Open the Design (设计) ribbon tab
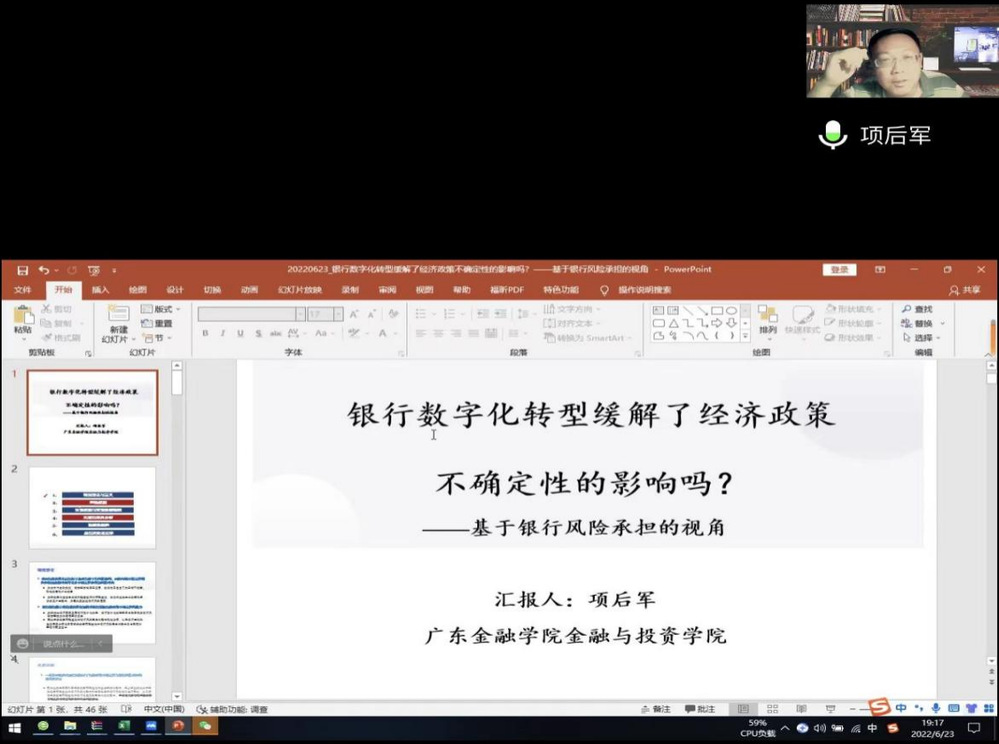Image resolution: width=999 pixels, height=744 pixels. [x=175, y=290]
